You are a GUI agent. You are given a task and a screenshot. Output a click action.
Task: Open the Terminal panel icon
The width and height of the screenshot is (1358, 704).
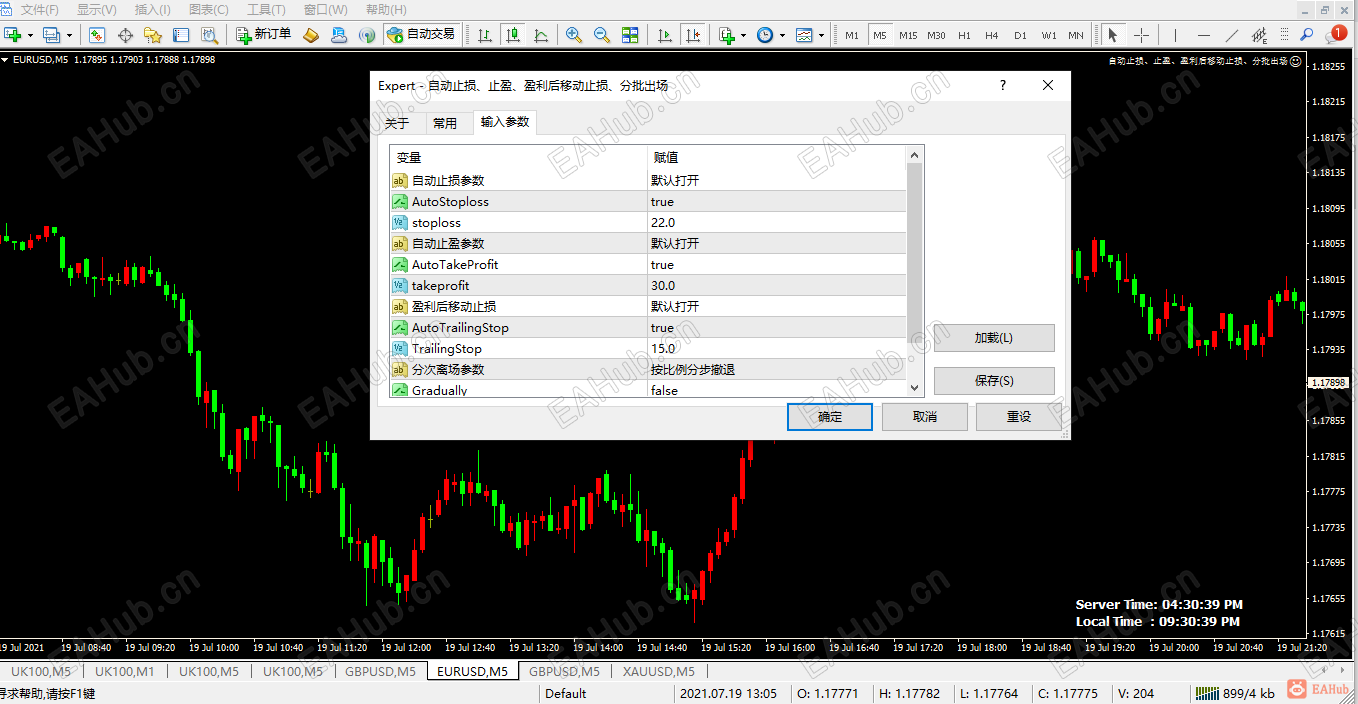click(x=181, y=35)
